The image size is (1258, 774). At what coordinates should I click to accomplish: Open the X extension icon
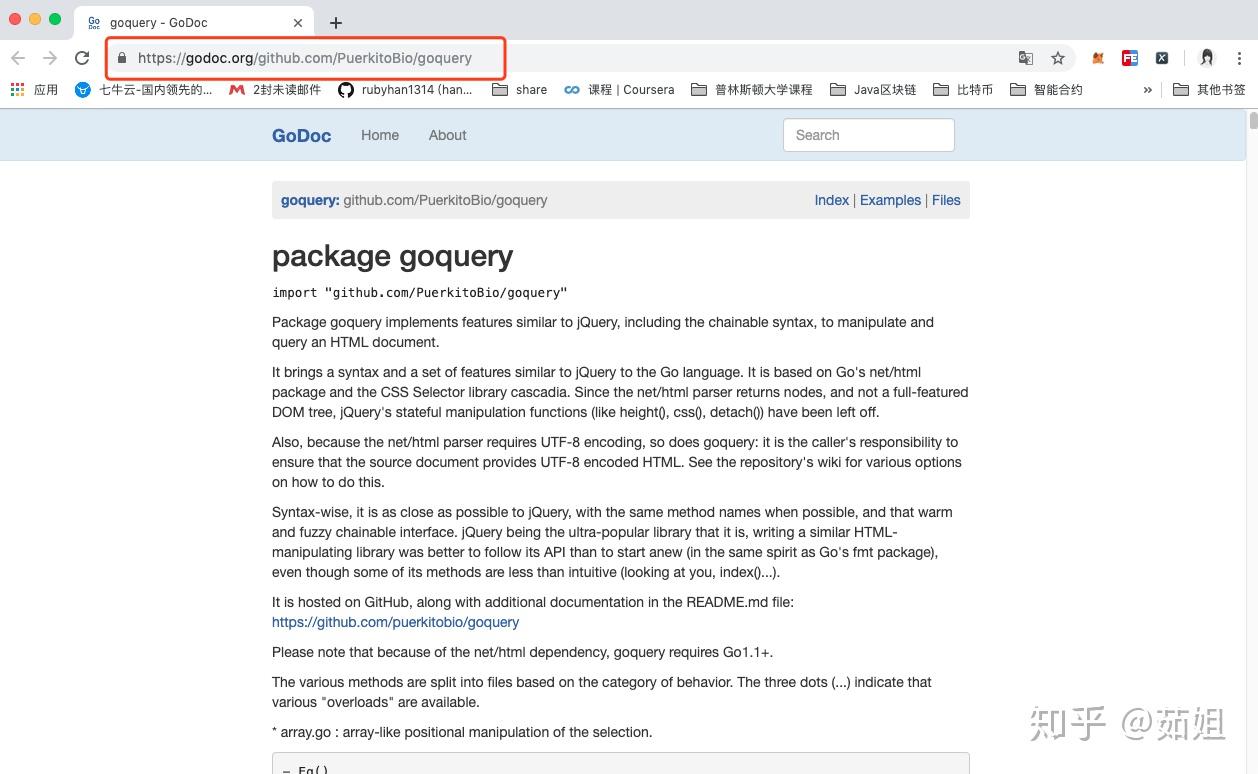(1162, 58)
